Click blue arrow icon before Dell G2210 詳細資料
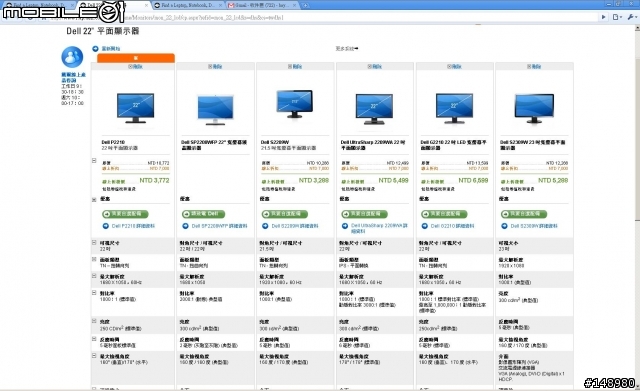Screen dimensions: 640x391 point(424,226)
